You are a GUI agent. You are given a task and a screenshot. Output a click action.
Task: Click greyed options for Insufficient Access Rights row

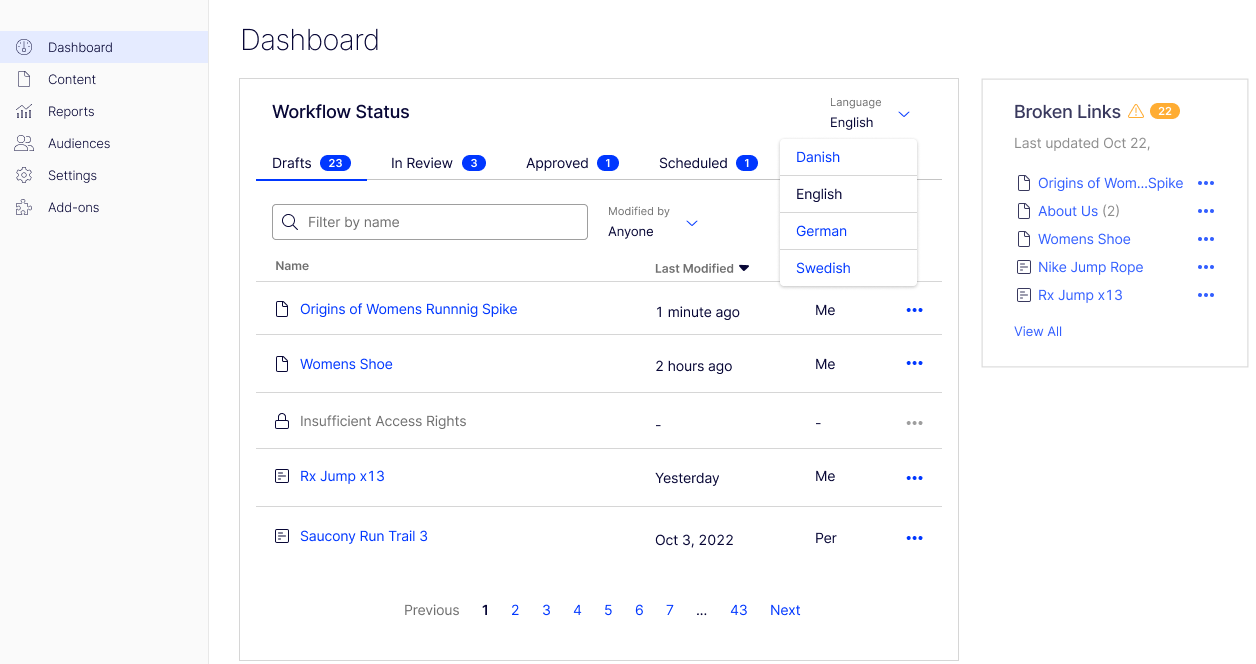914,423
